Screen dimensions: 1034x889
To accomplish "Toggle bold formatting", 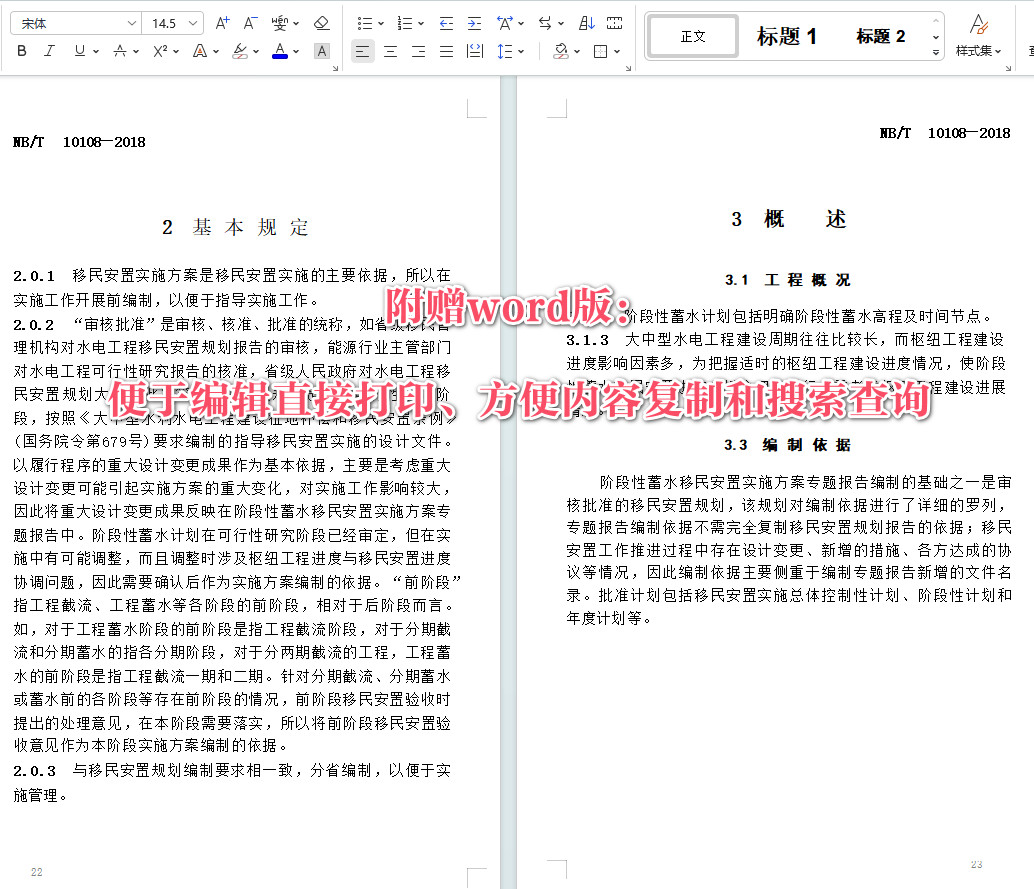I will point(20,49).
